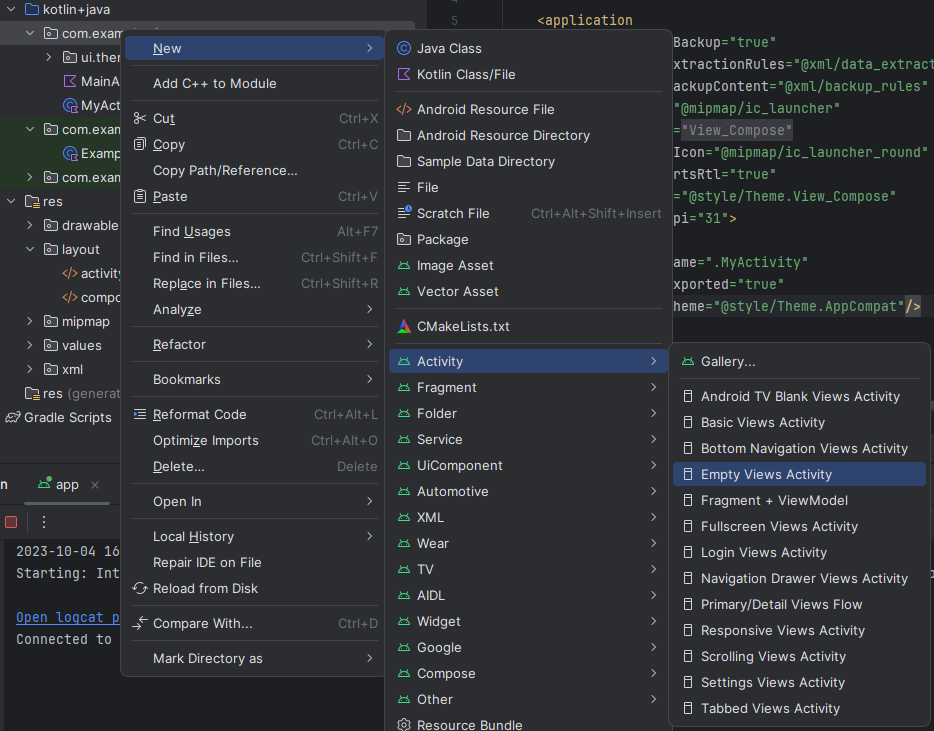
Task: Click the Scratch File icon
Action: pos(404,213)
